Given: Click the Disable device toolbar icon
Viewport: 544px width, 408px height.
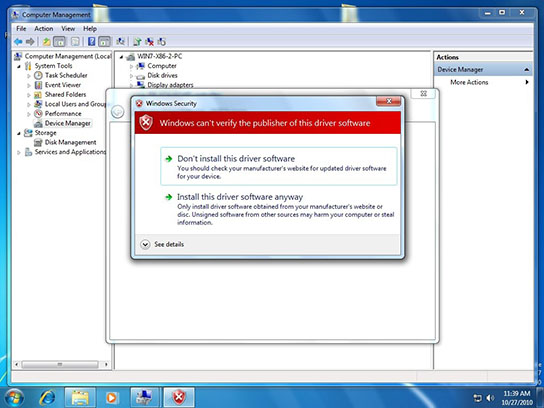Looking at the screenshot, I should (162, 42).
